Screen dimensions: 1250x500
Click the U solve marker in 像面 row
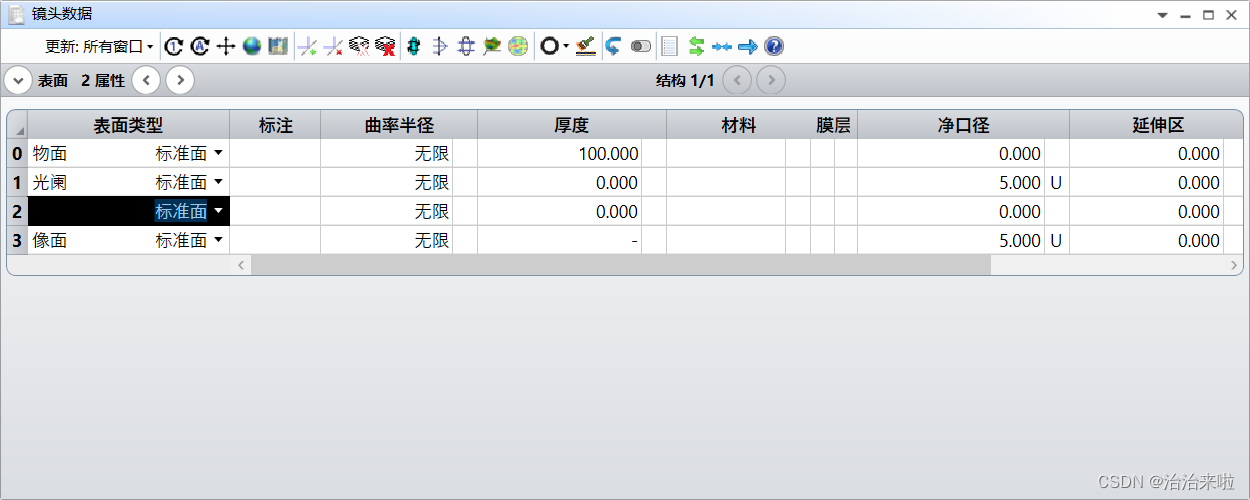click(x=1056, y=240)
